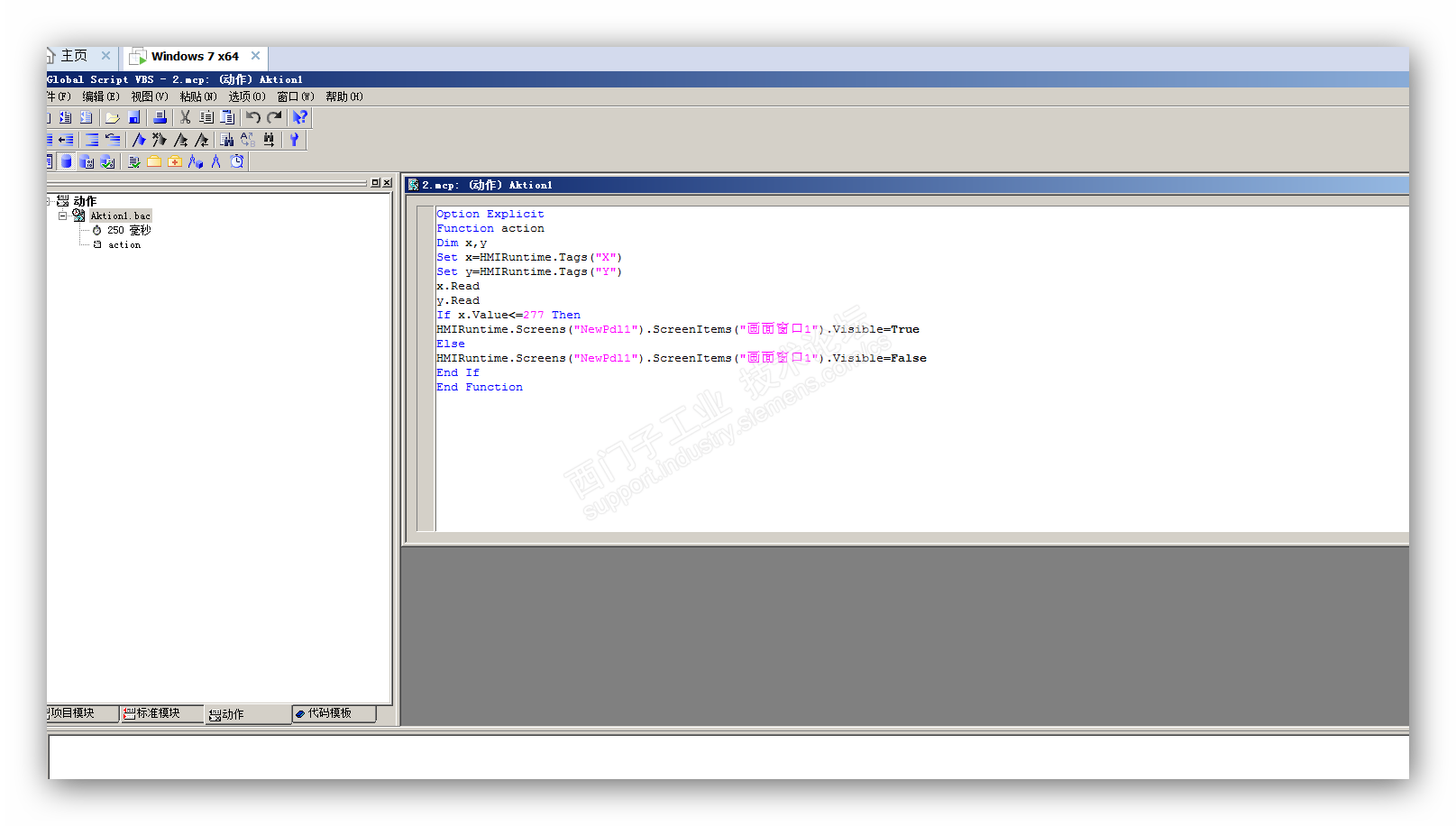
Task: Click the 'End Function' code line
Action: coord(480,388)
